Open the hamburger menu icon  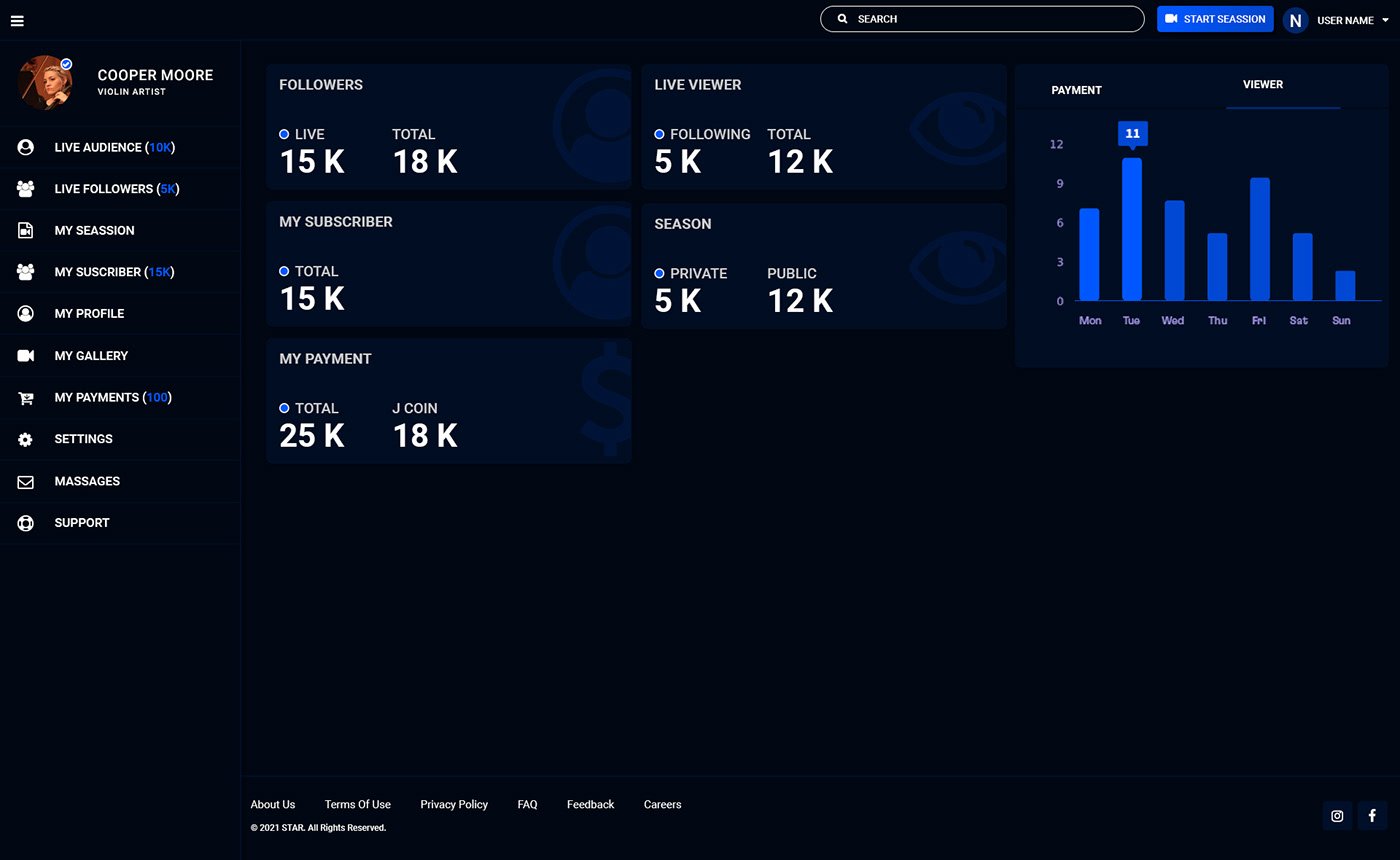[17, 20]
